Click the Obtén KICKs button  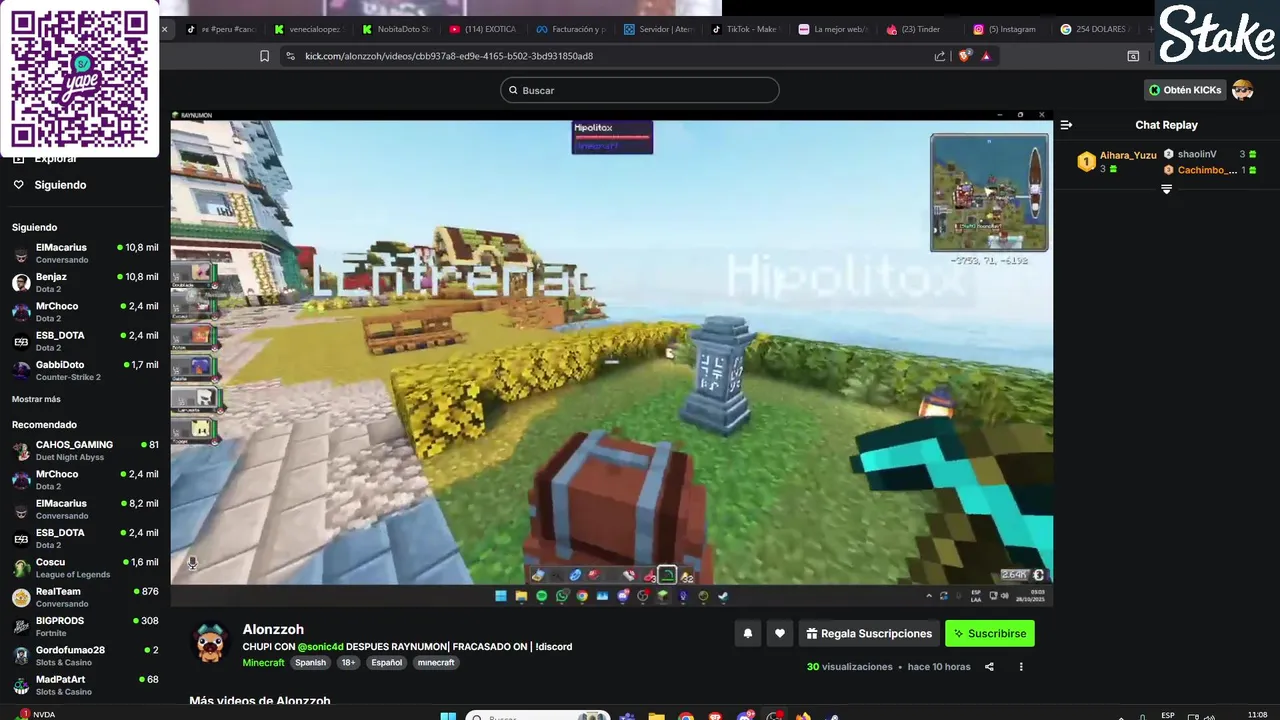[1185, 90]
